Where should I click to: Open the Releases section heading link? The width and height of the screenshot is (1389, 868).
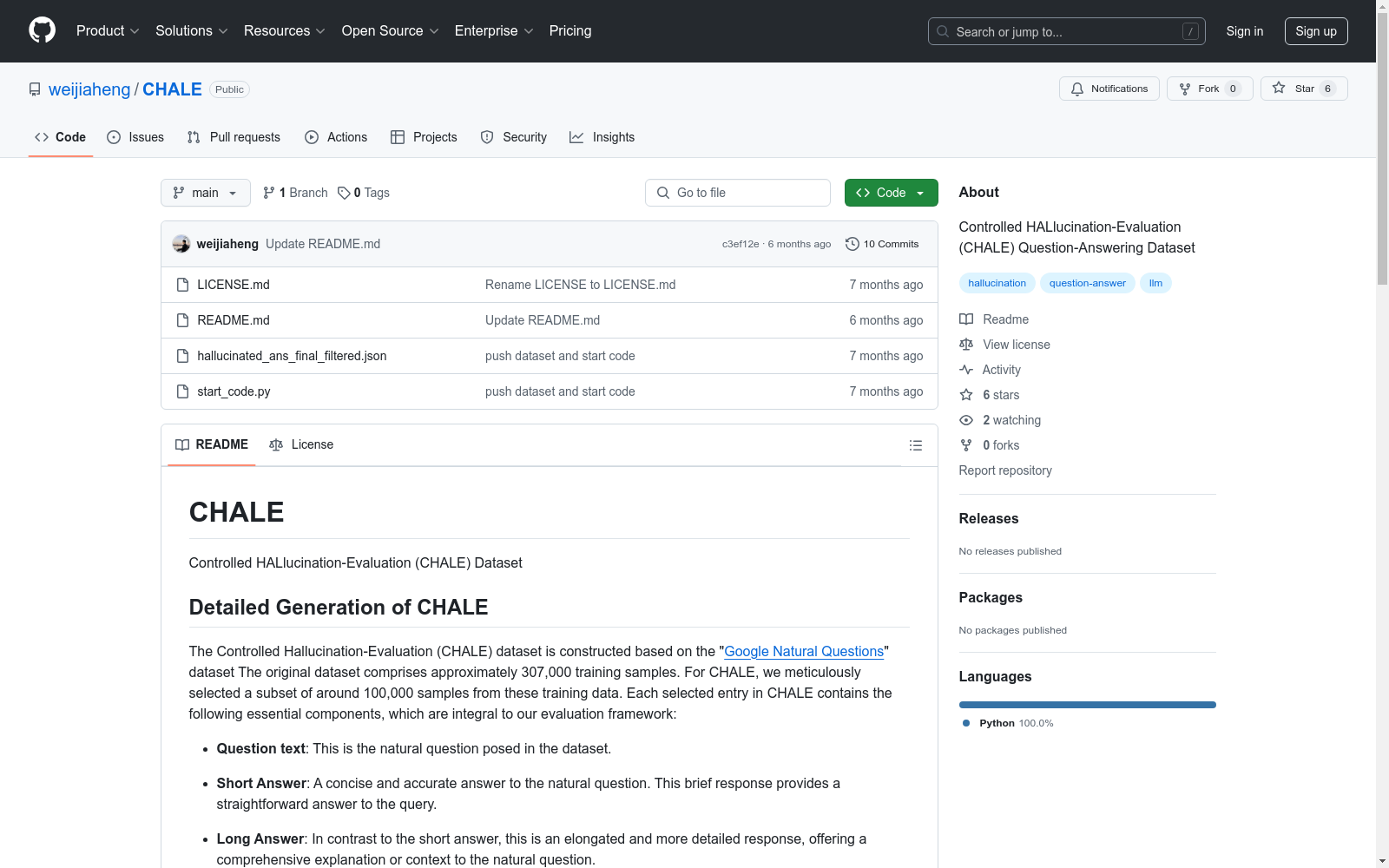[989, 518]
